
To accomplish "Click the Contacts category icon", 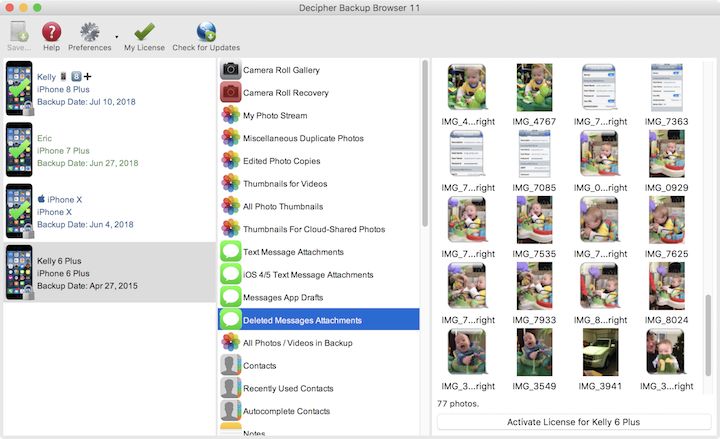I will (x=230, y=366).
